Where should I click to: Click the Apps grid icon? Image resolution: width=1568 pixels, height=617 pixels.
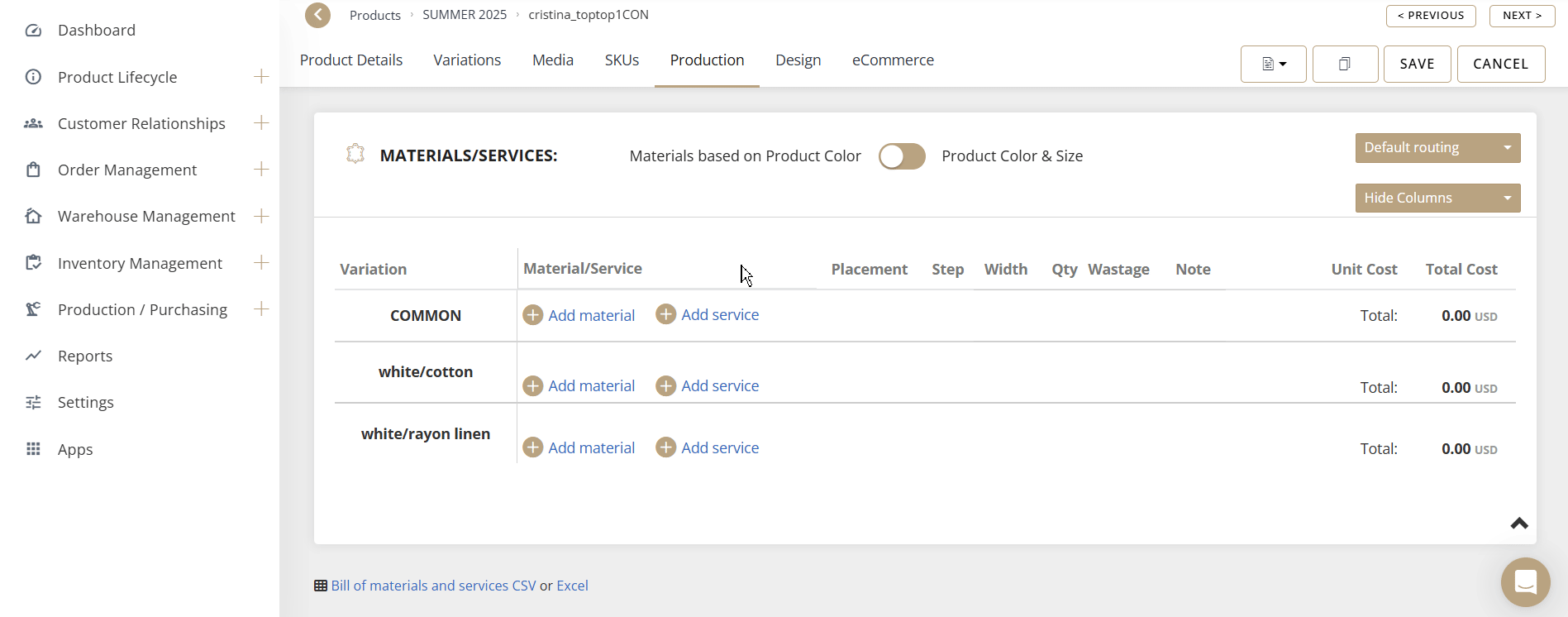click(33, 449)
